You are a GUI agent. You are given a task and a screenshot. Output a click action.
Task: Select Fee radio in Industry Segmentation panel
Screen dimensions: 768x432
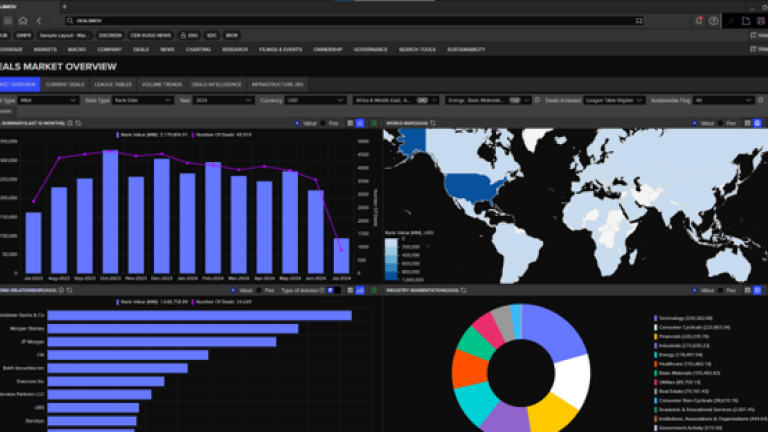[x=722, y=290]
